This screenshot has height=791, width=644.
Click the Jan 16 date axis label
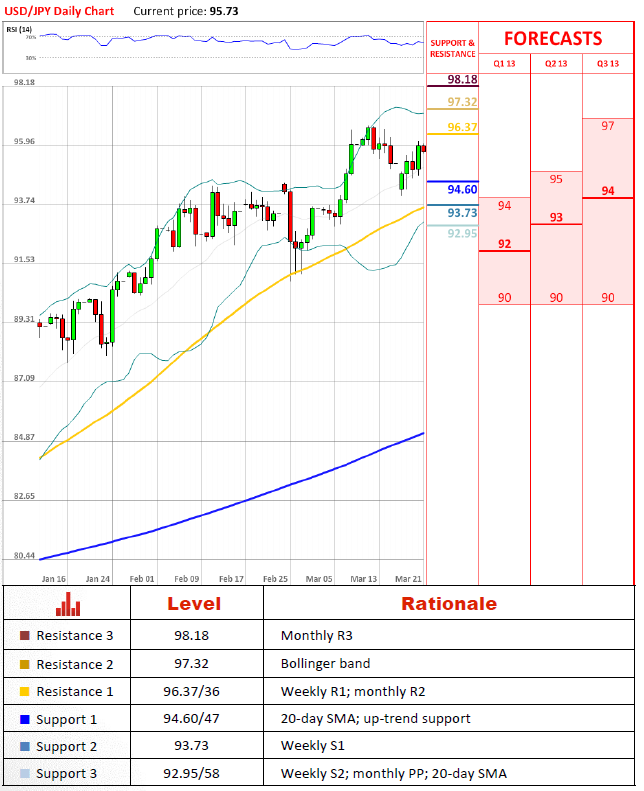tap(53, 579)
